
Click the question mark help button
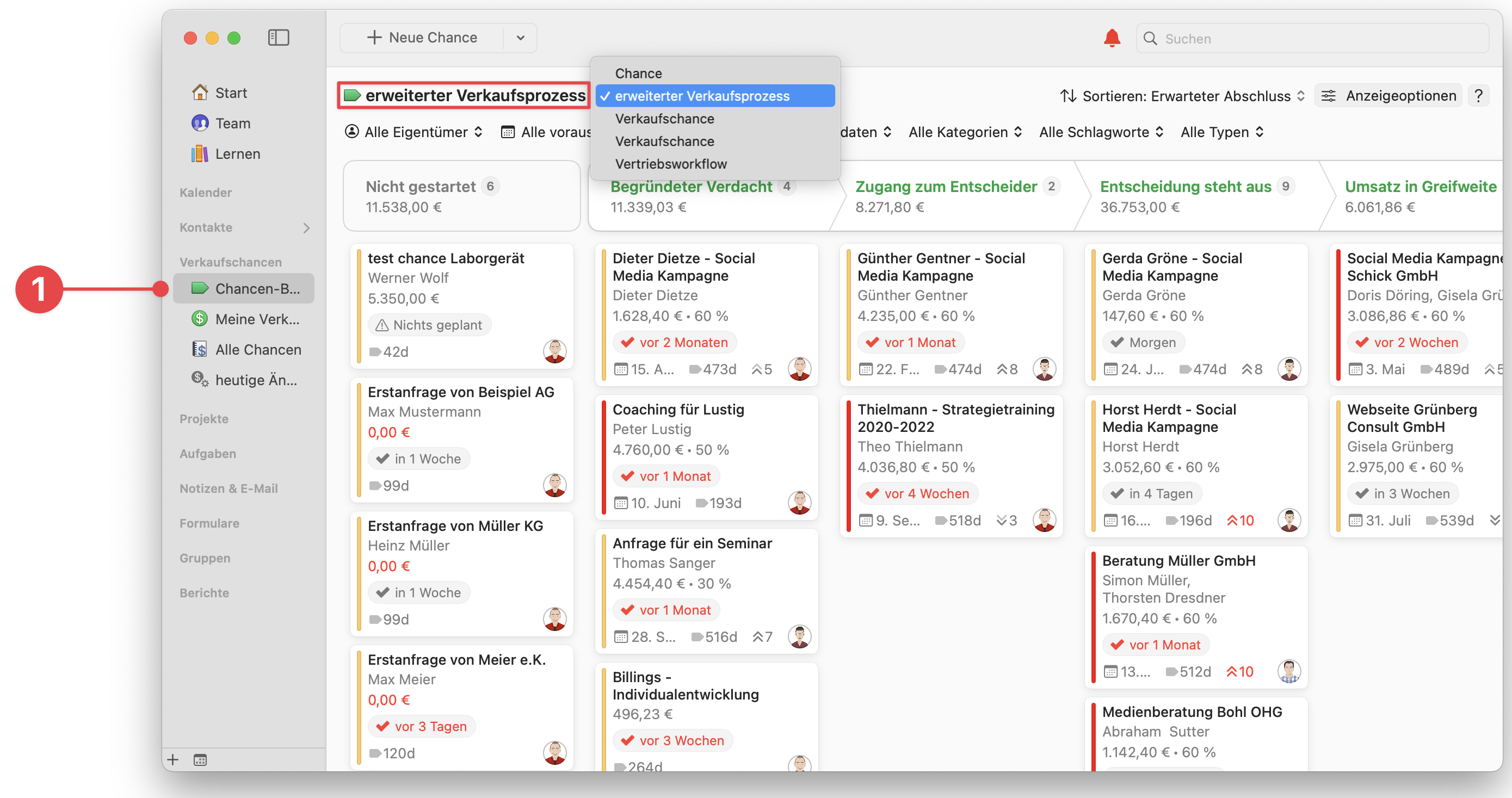pos(1479,95)
